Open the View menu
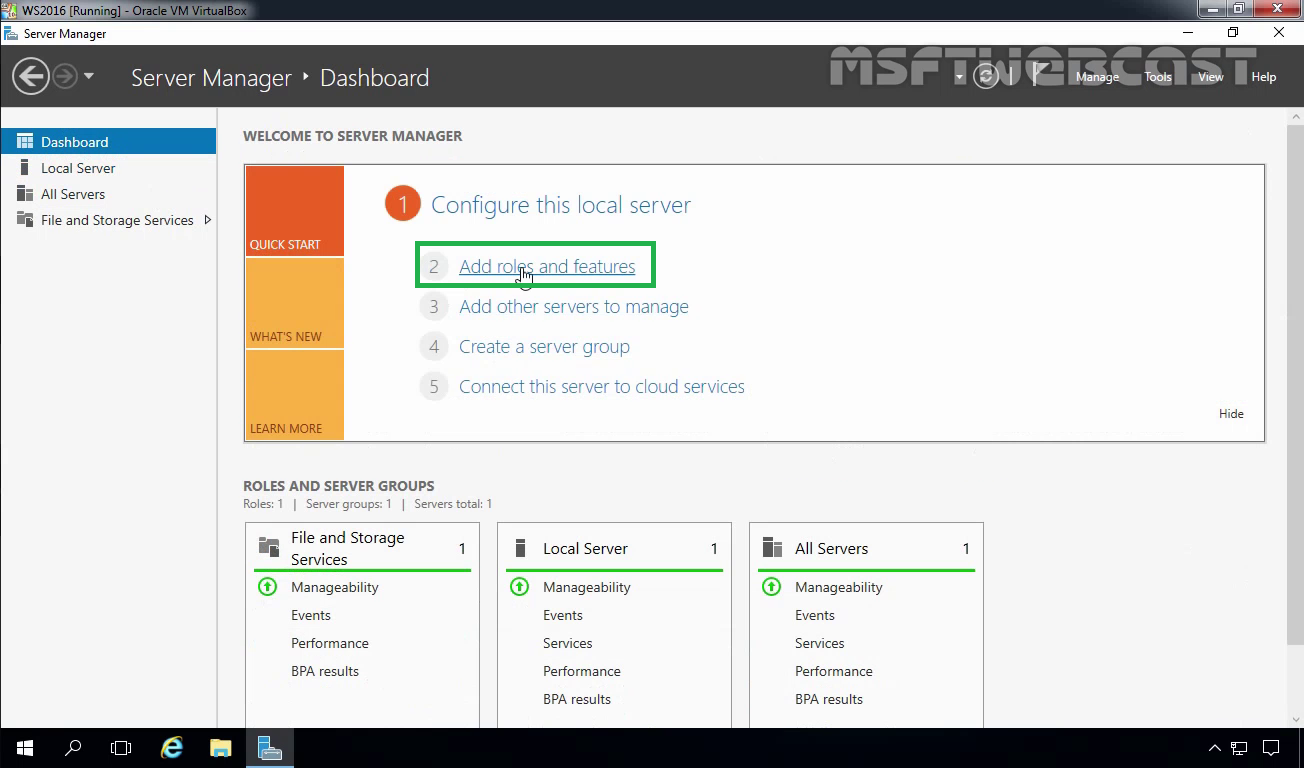This screenshot has width=1304, height=768. point(1211,77)
